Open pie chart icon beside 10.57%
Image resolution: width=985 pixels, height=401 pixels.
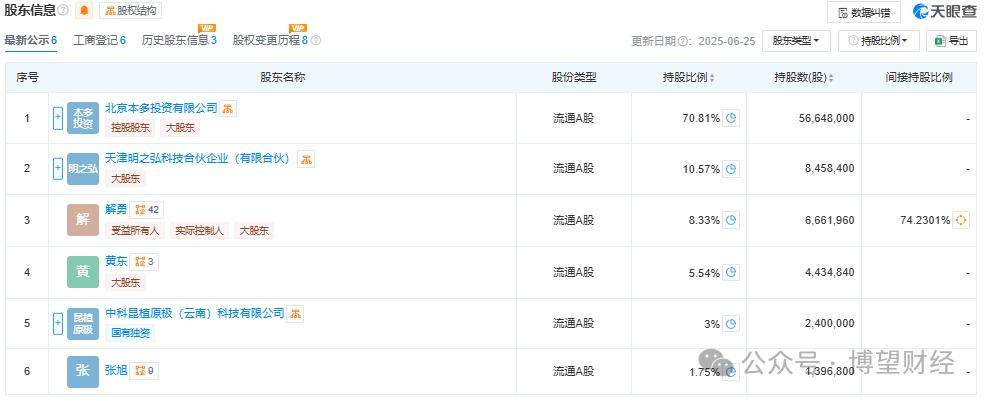click(x=731, y=169)
